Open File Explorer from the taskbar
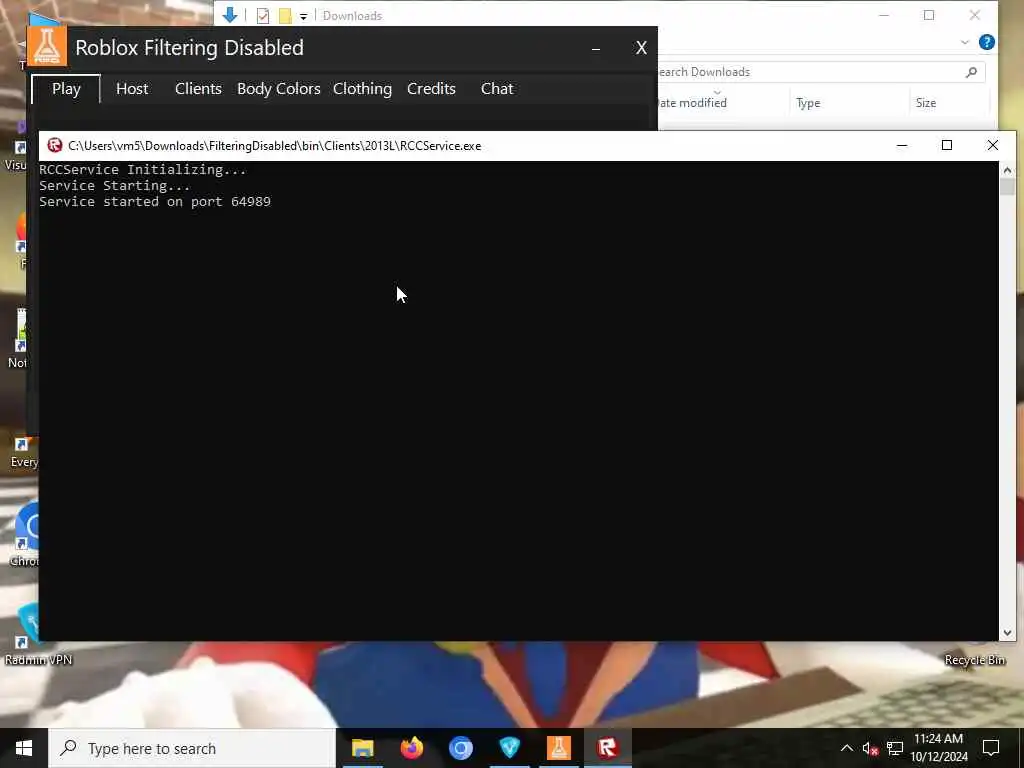 [362, 748]
